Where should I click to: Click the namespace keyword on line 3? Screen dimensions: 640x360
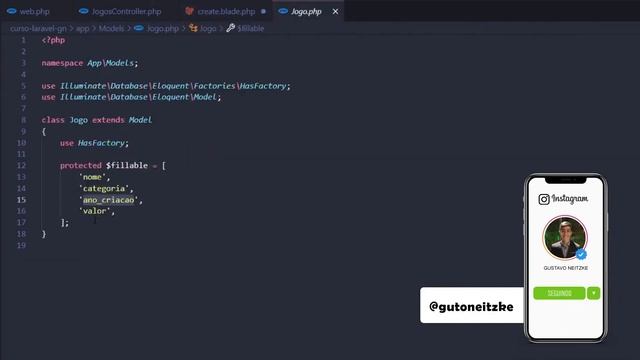point(62,63)
